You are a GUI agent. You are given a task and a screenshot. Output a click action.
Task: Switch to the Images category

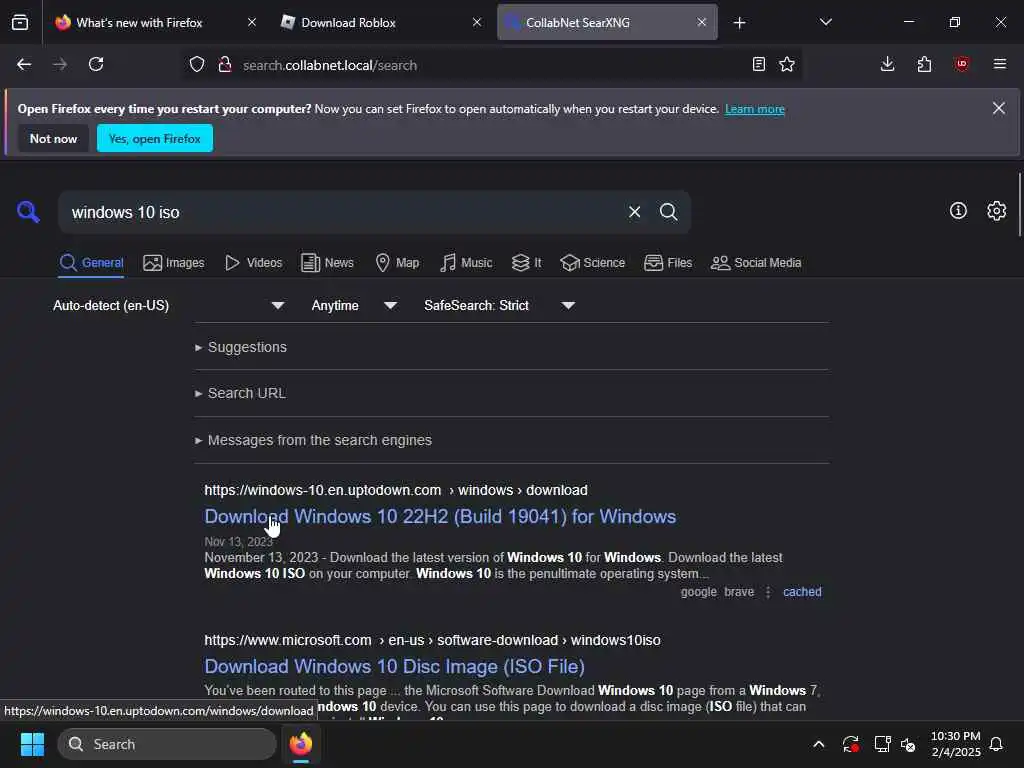click(x=174, y=263)
